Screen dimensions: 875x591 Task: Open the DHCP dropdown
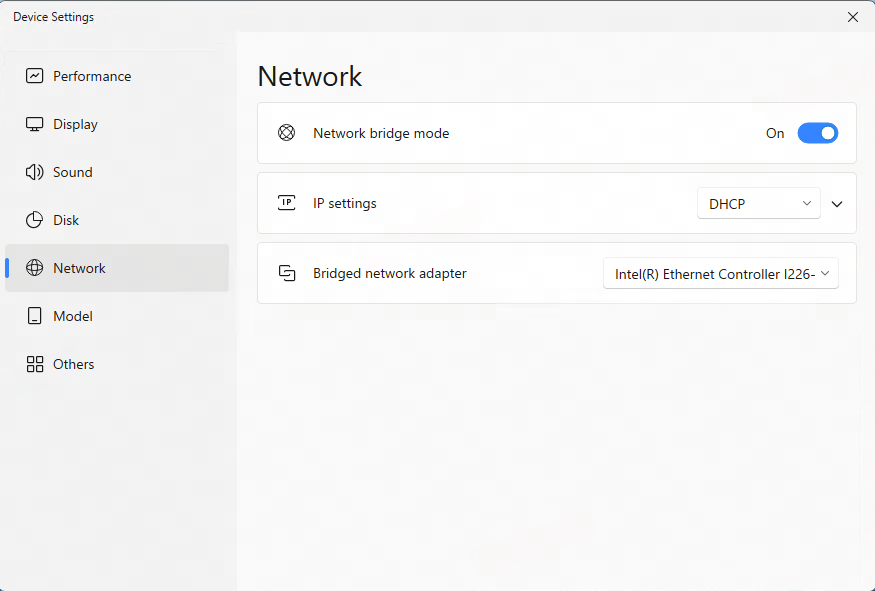tap(758, 203)
